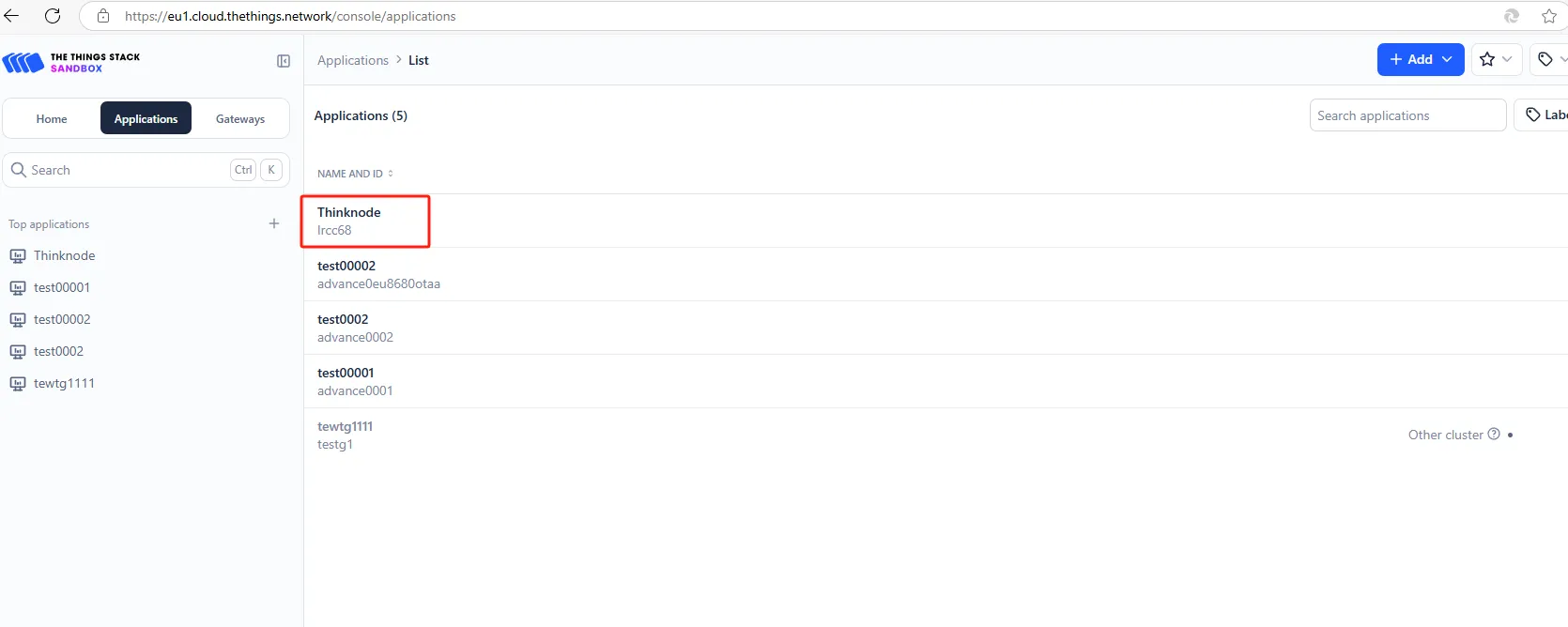This screenshot has width=1568, height=627.
Task: Switch to the Home tab
Action: [52, 118]
